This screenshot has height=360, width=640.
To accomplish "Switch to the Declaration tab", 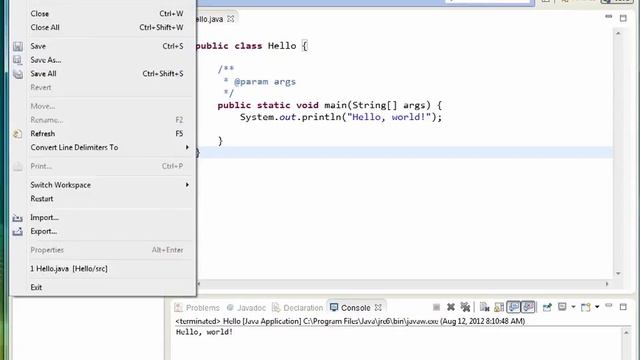I will tap(298, 308).
